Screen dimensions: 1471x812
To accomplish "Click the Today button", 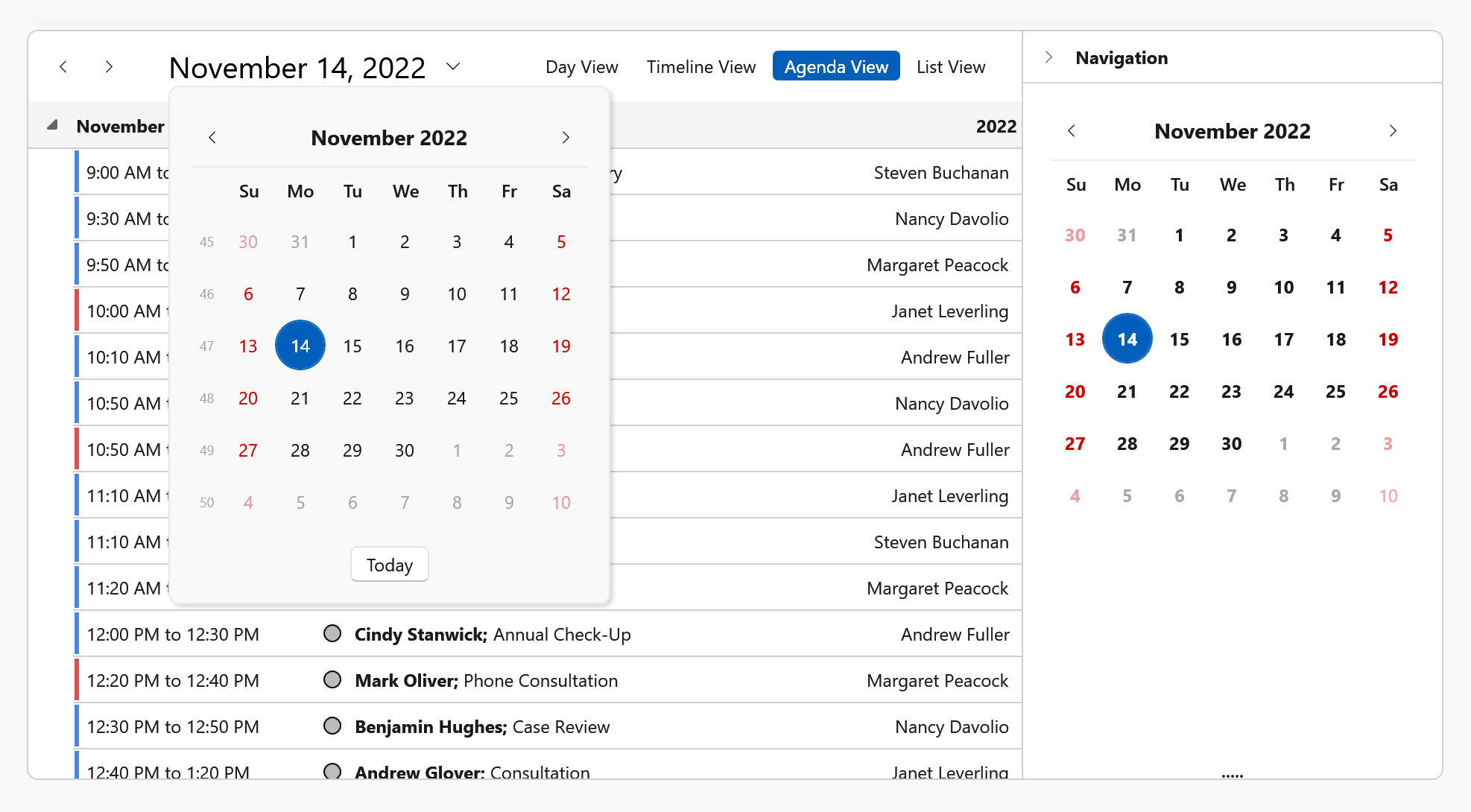I will 389,564.
